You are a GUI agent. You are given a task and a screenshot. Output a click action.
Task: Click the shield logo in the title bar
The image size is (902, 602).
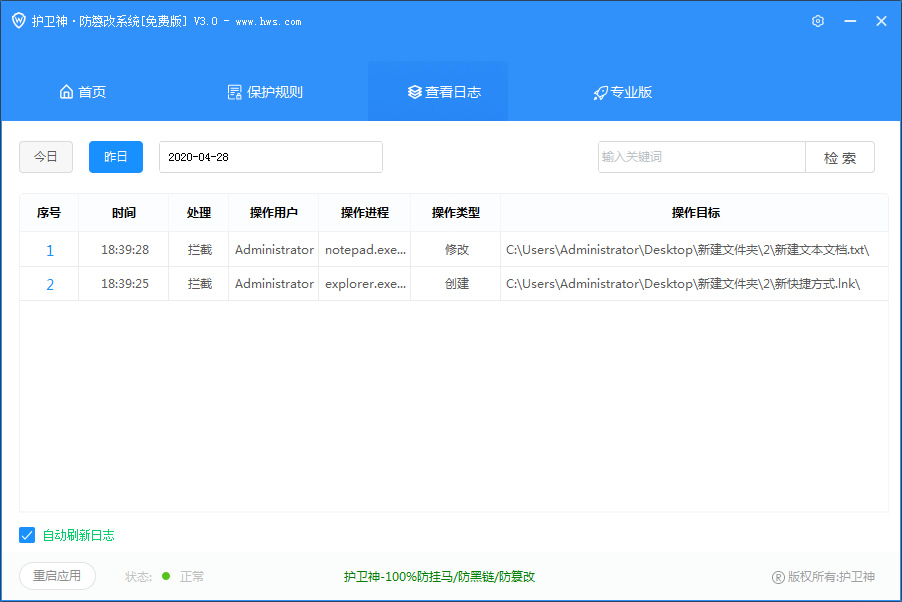point(18,20)
